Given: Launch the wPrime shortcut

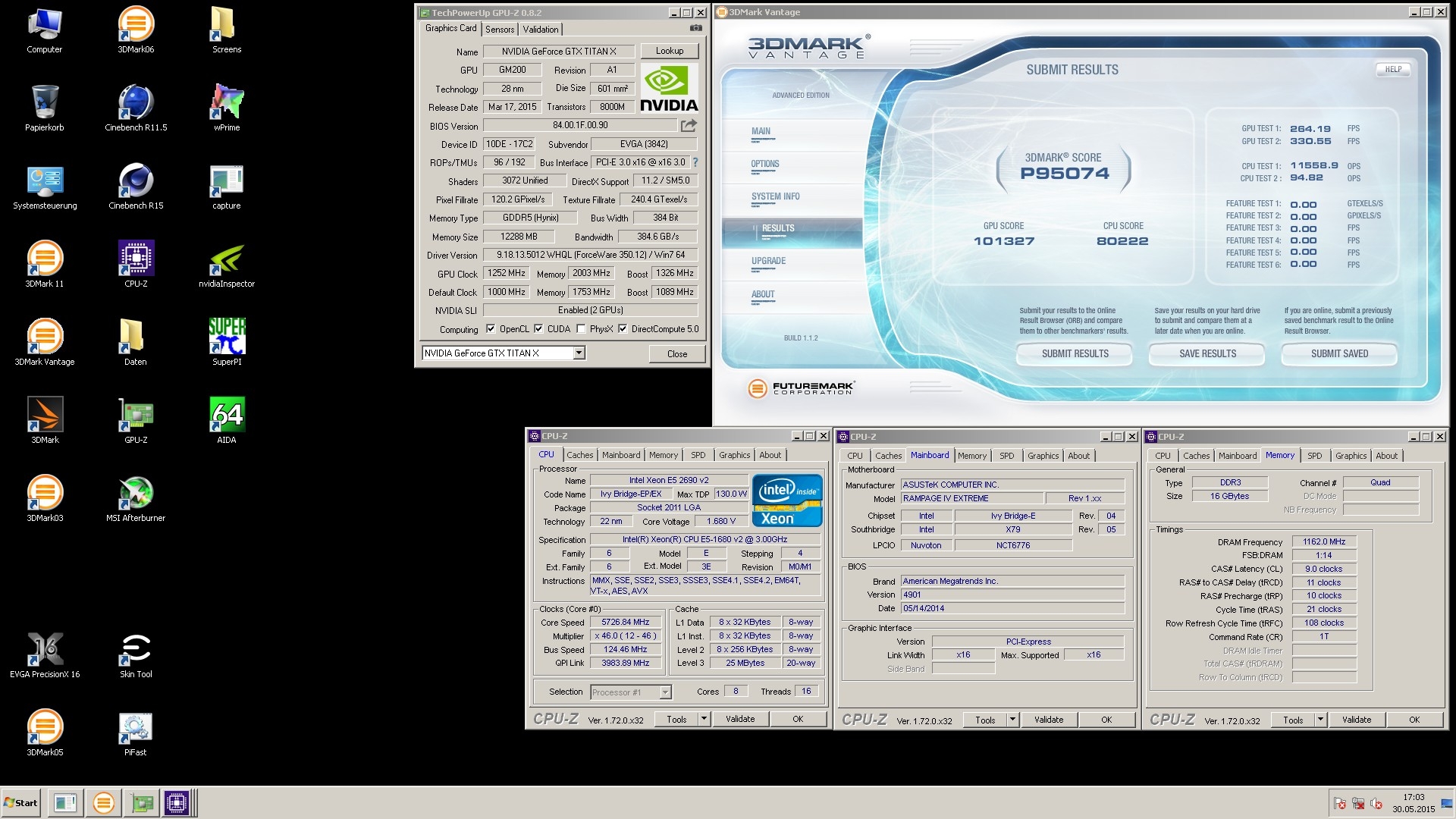Looking at the screenshot, I should pos(227,108).
